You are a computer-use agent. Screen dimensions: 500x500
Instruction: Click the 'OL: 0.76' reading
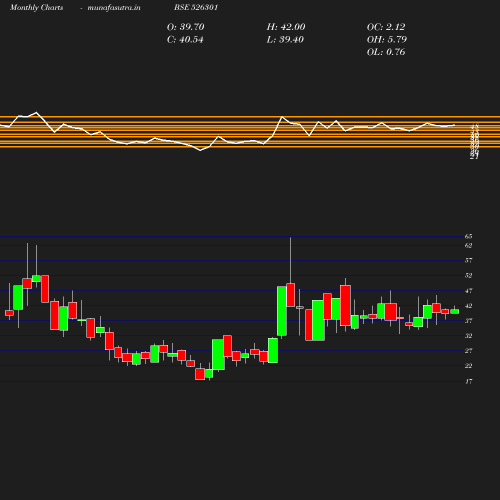[x=386, y=52]
